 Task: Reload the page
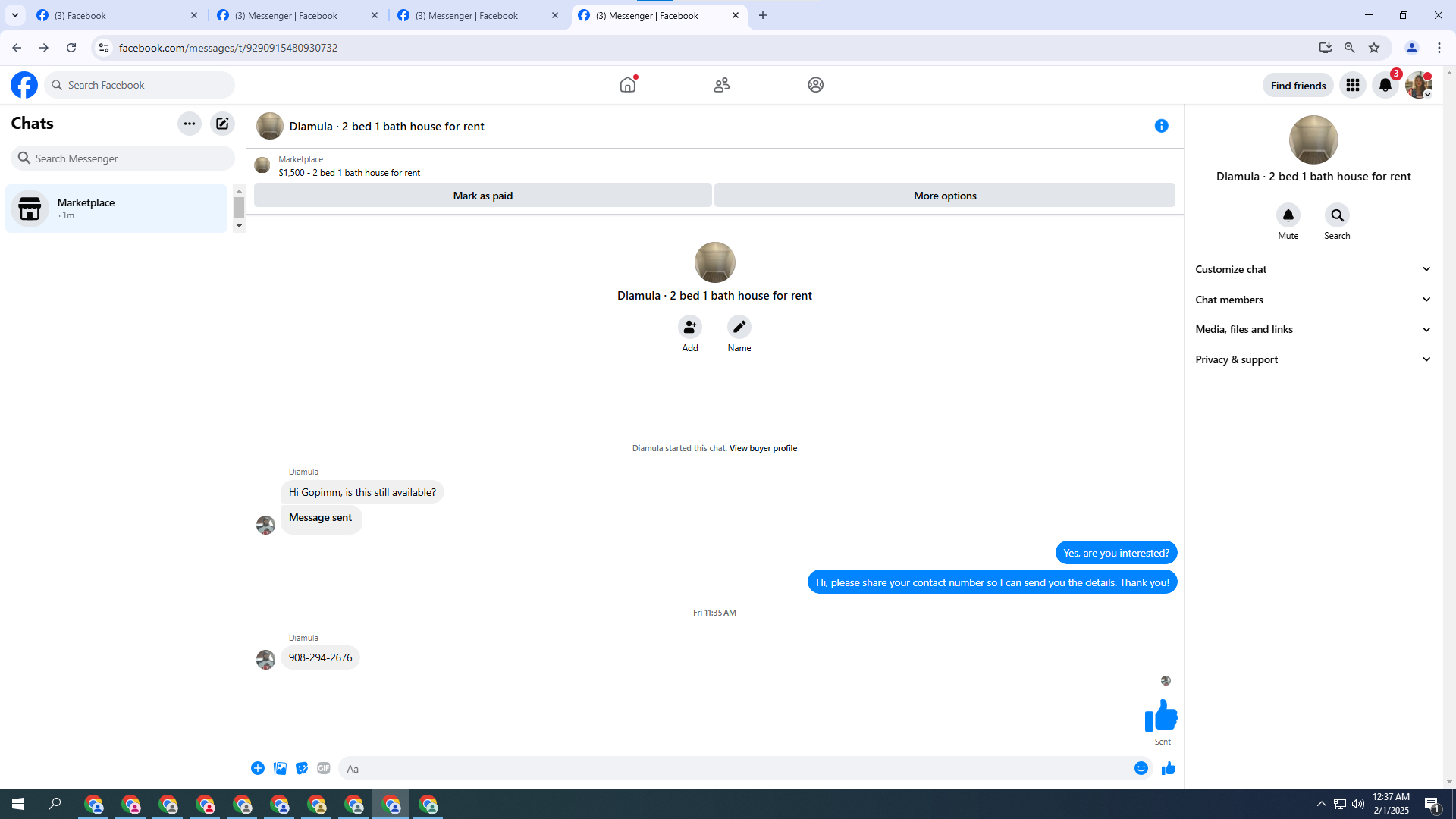(71, 48)
